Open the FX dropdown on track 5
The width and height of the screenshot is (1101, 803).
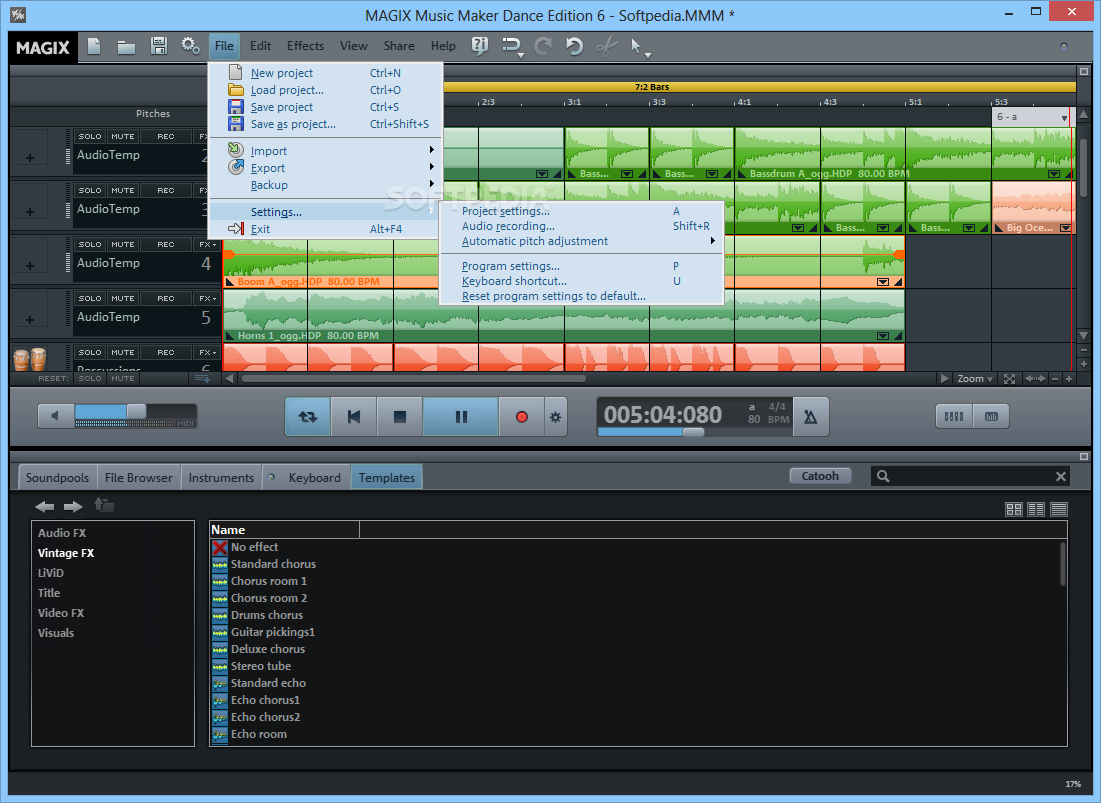click(207, 298)
